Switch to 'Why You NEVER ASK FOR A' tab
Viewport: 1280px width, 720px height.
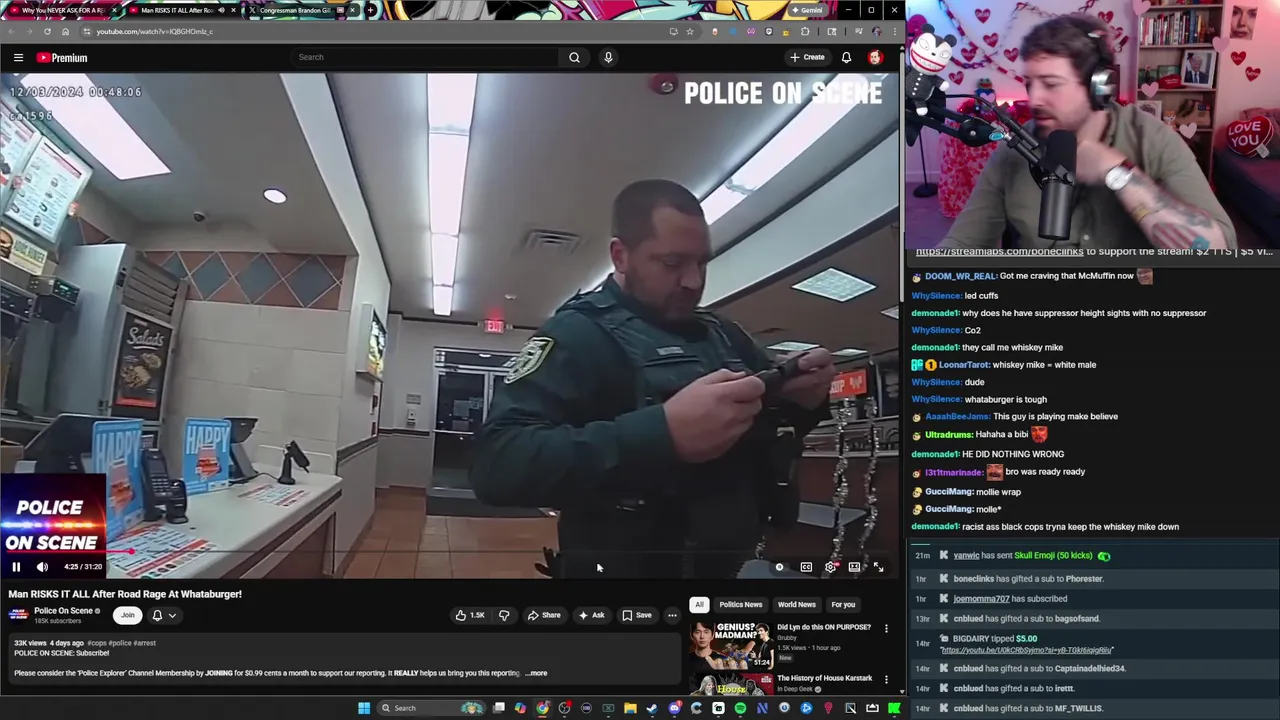click(x=62, y=10)
